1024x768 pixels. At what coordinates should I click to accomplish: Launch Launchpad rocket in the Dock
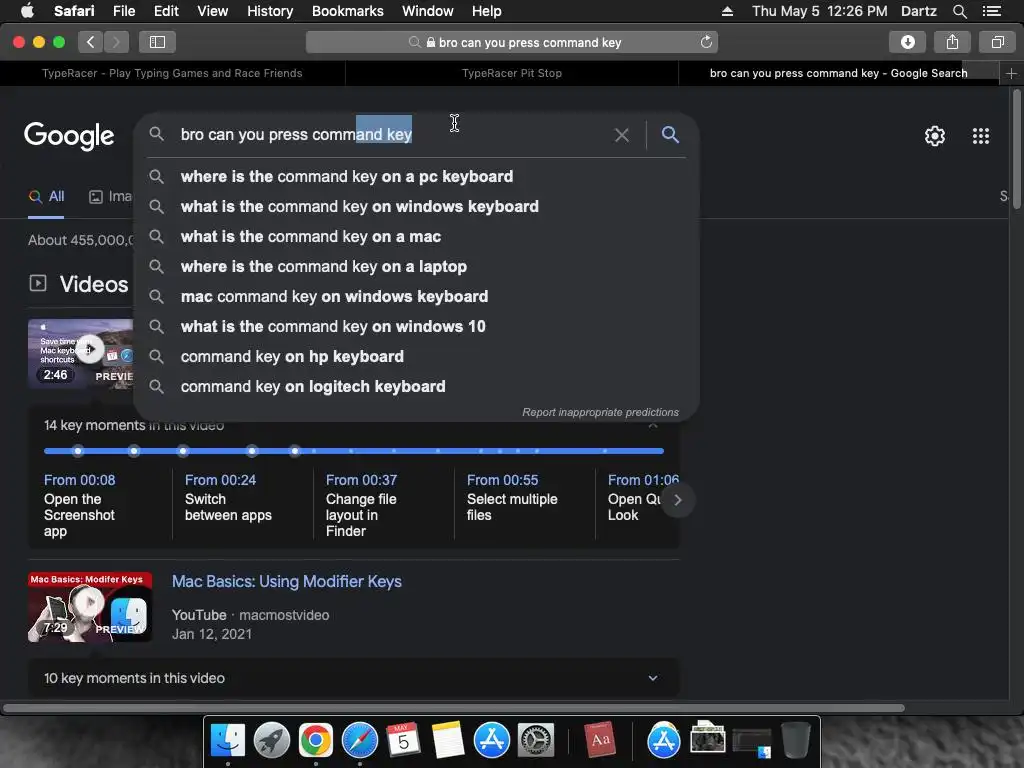coord(271,741)
